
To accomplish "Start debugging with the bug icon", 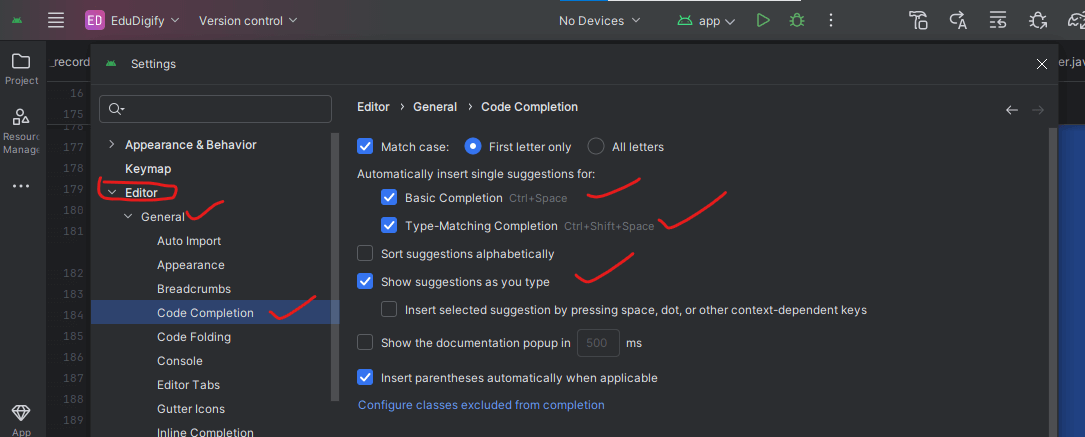I will point(796,21).
